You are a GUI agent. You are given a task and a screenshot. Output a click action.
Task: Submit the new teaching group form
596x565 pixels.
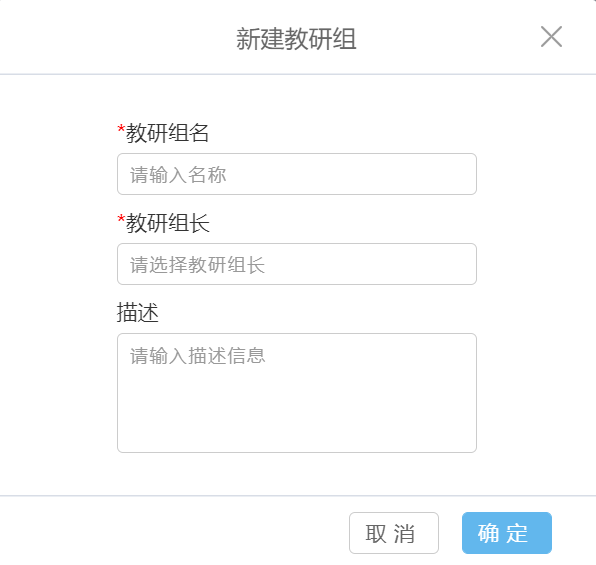coord(507,533)
